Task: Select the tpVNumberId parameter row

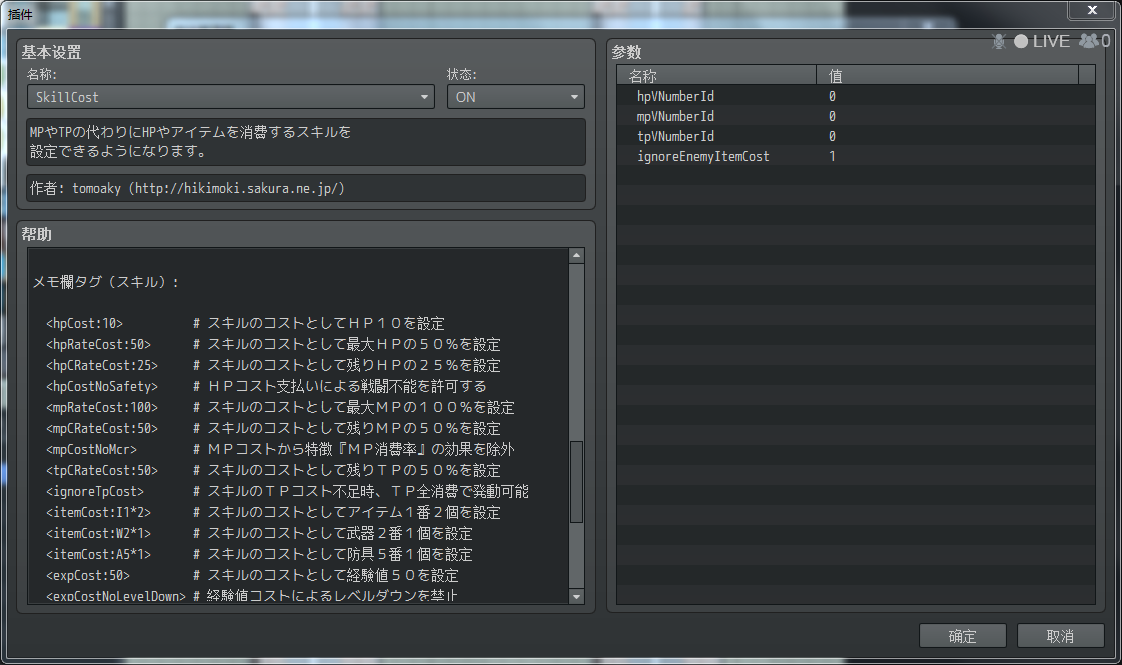Action: 856,136
